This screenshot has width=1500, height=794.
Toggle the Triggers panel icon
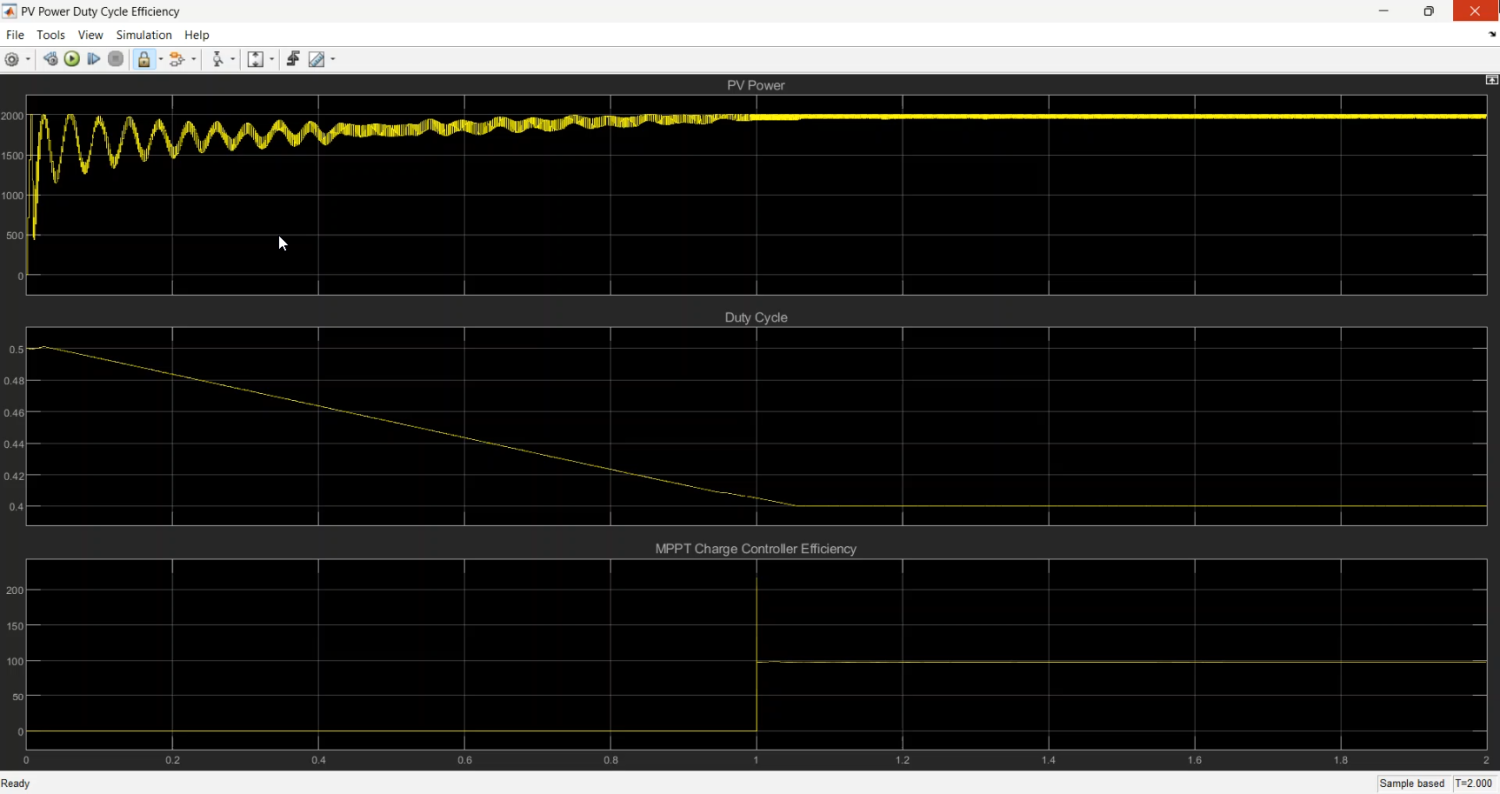(x=293, y=59)
